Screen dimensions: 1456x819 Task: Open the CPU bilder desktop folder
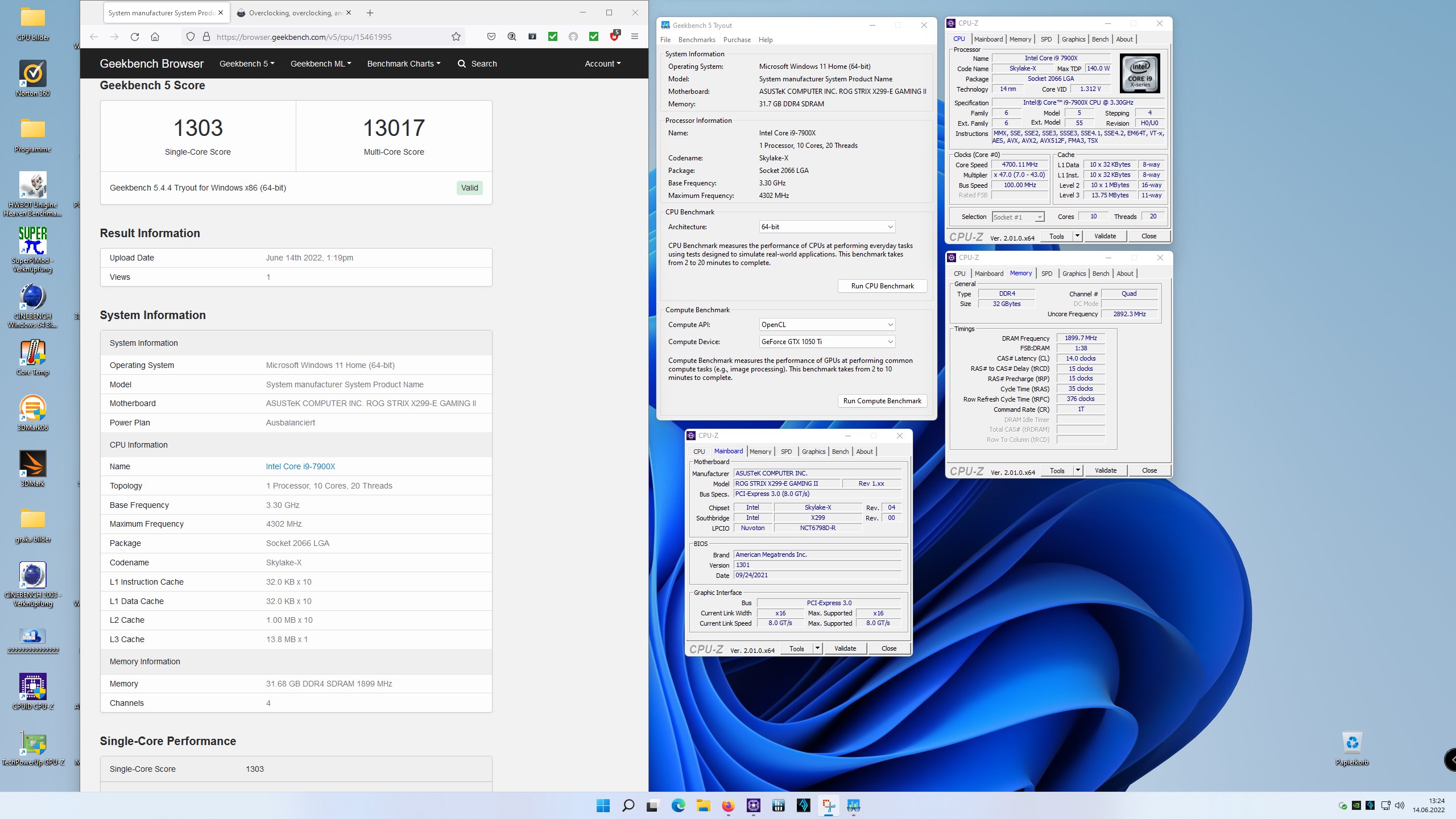click(33, 23)
